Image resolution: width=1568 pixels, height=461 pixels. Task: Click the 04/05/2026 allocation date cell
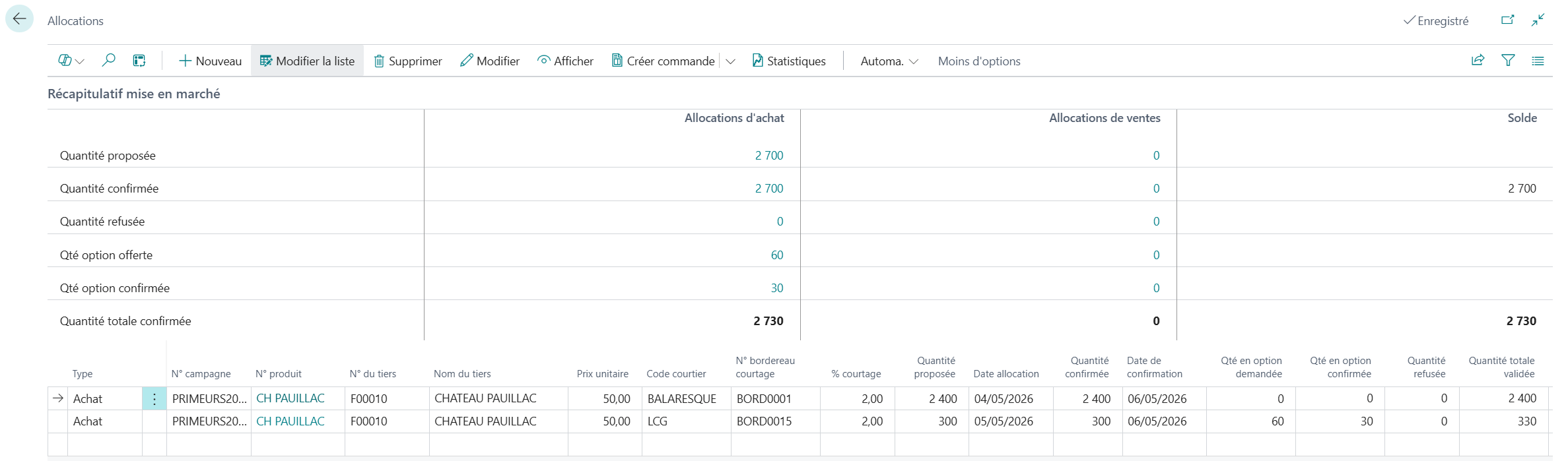(x=1011, y=398)
